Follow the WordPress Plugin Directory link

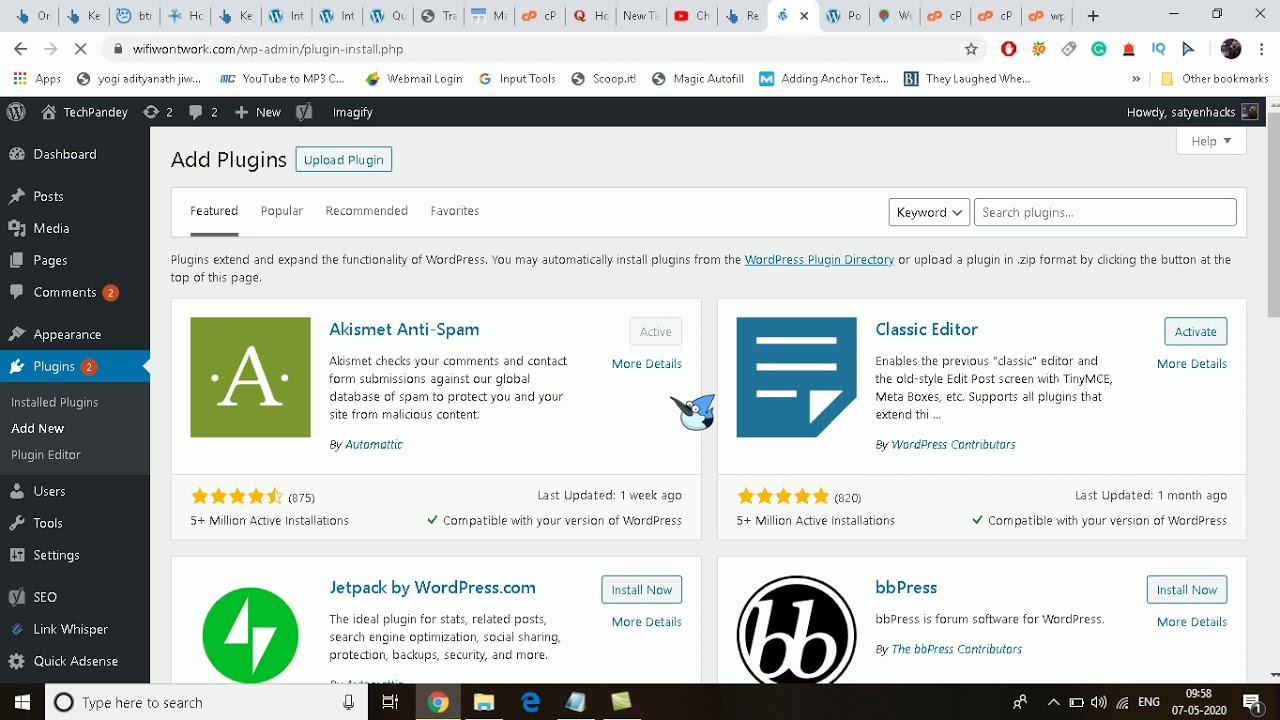point(819,260)
